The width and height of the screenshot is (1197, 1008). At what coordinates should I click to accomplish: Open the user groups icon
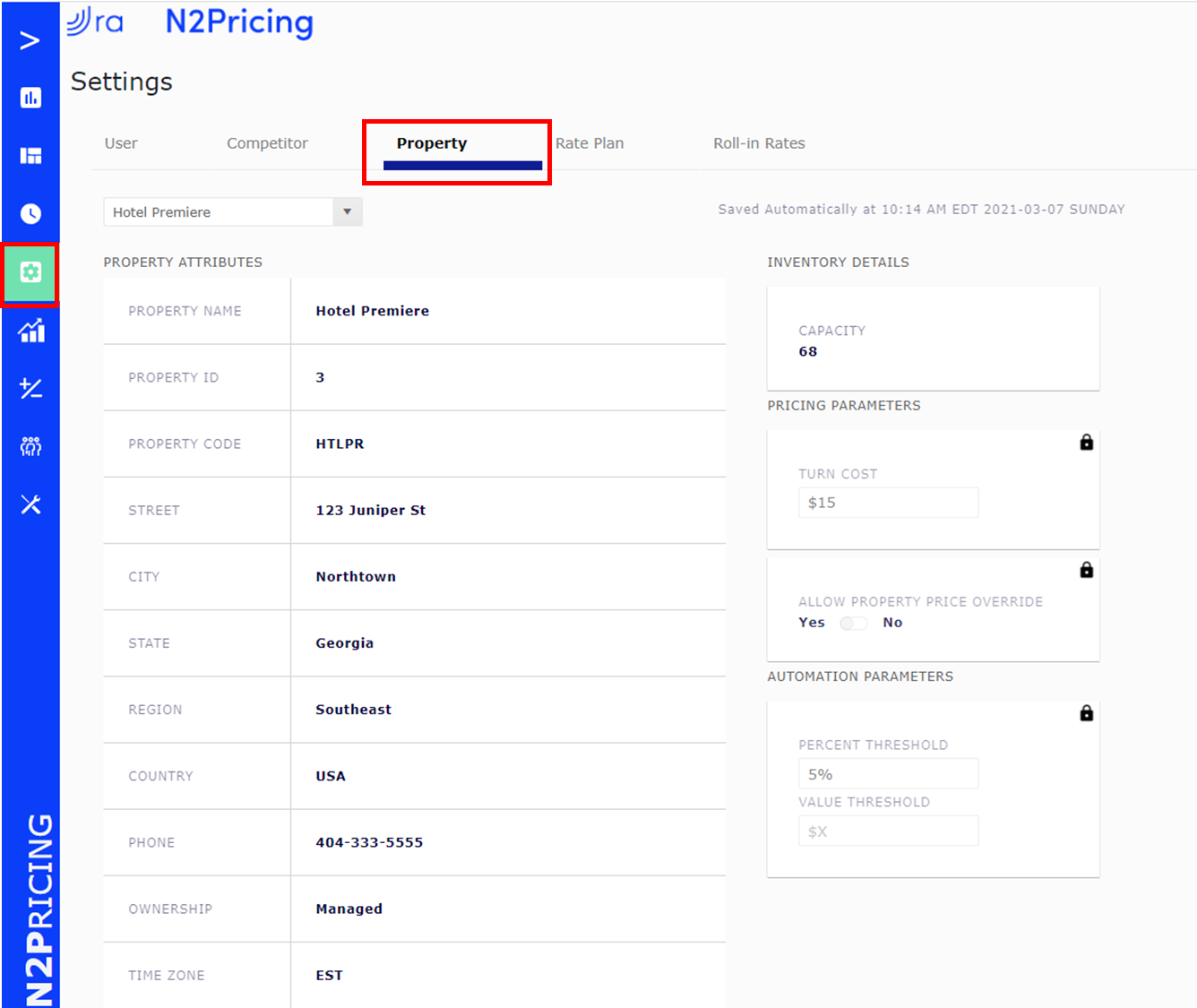(x=30, y=446)
